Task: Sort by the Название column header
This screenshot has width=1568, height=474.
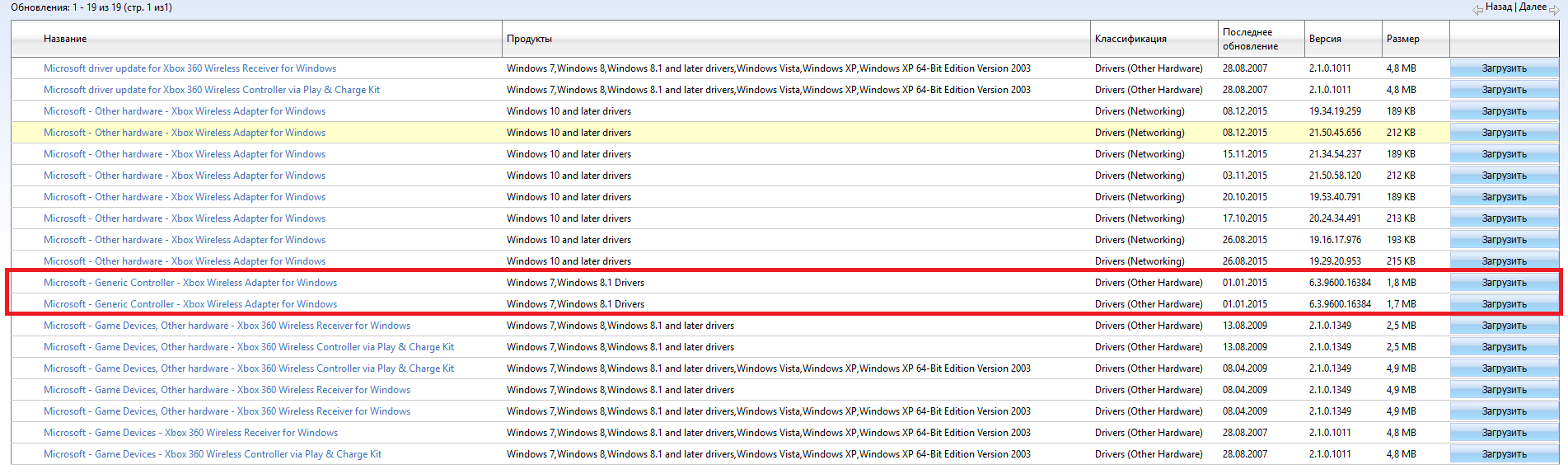Action: pyautogui.click(x=65, y=39)
